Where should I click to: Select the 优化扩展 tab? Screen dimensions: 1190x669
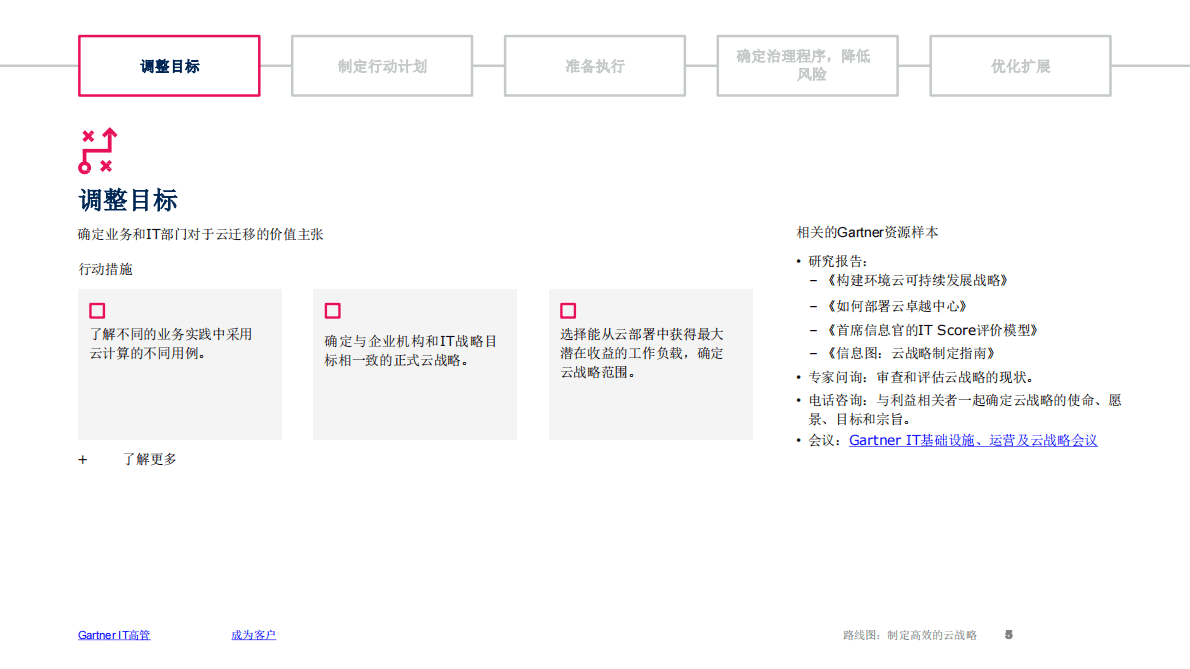[1020, 66]
